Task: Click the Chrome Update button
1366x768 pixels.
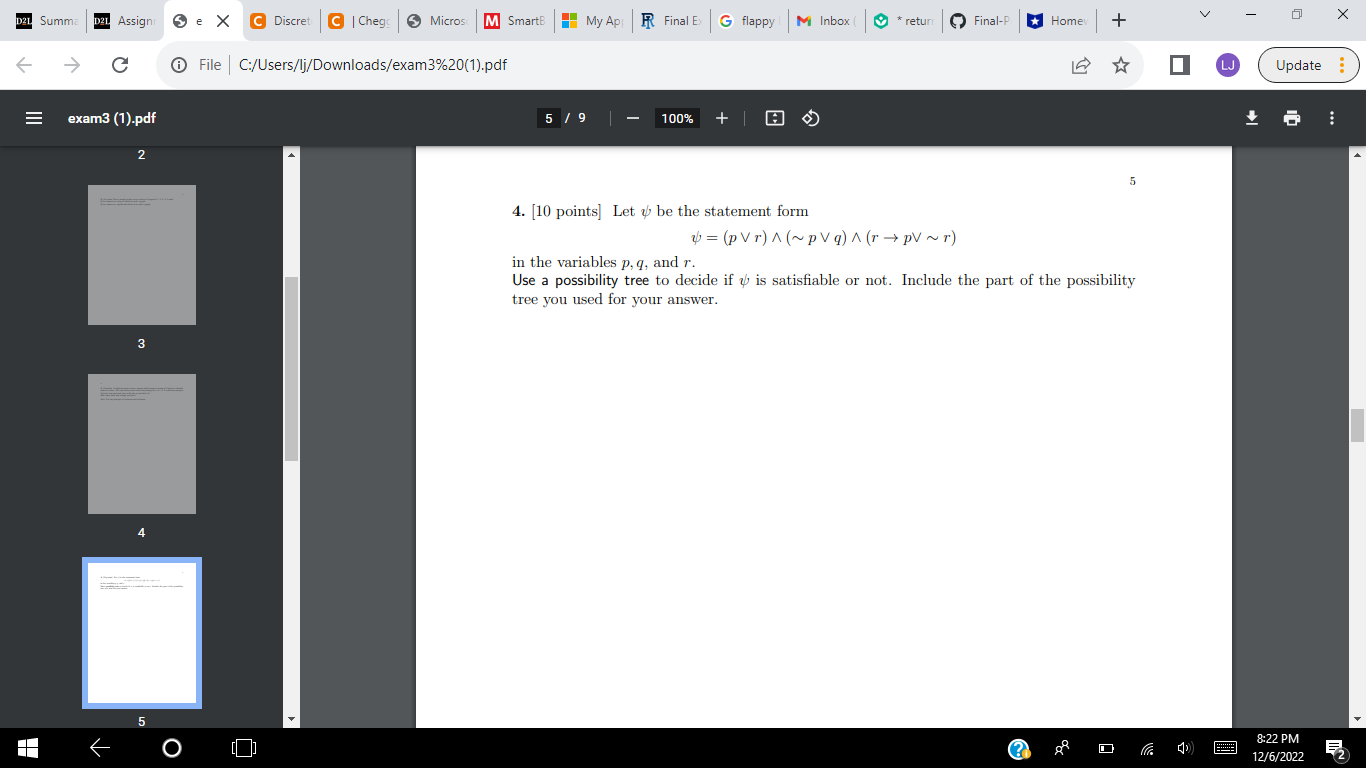Action: (x=1309, y=65)
